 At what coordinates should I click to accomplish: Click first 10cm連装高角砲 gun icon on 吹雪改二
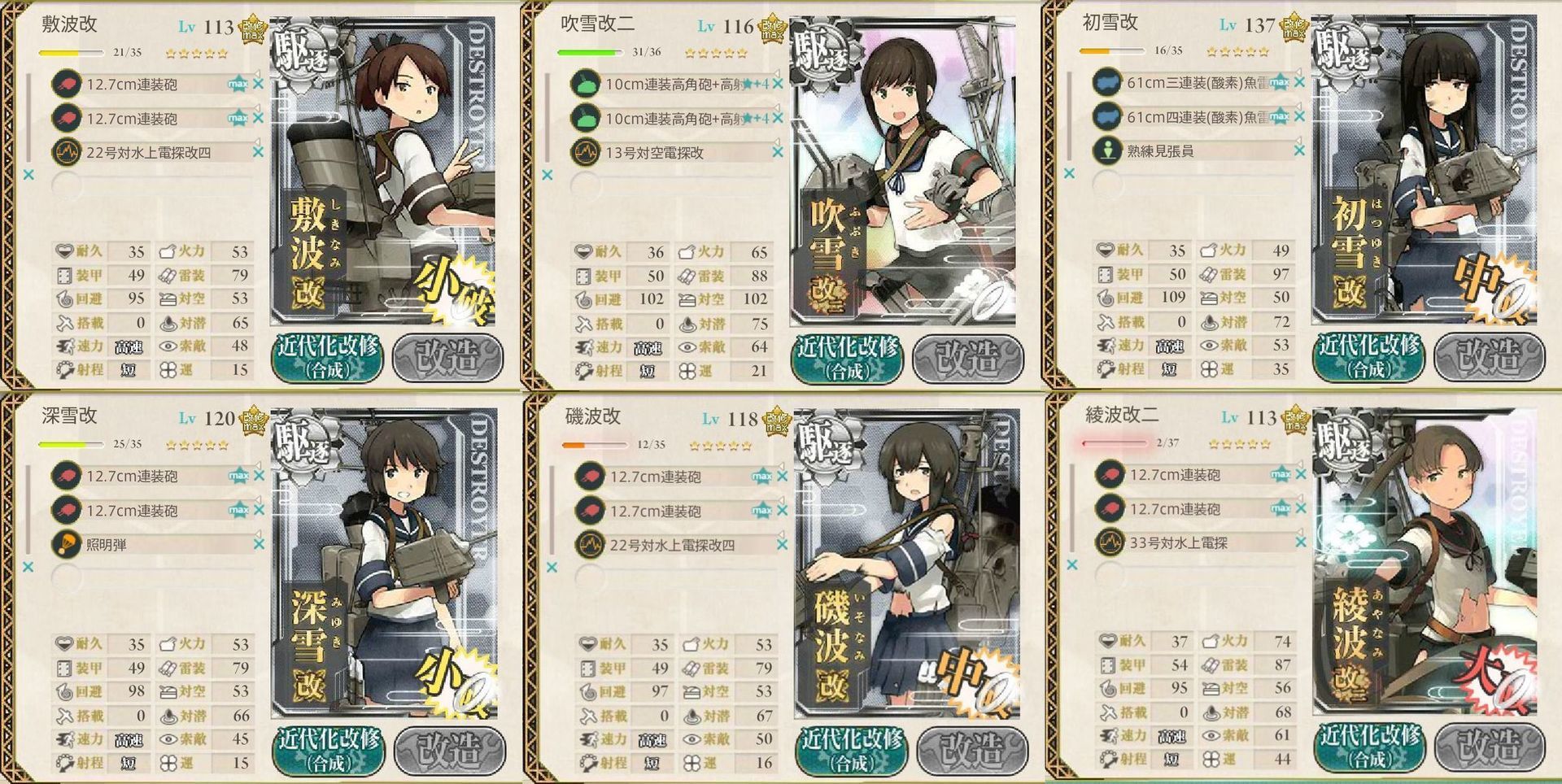(585, 84)
